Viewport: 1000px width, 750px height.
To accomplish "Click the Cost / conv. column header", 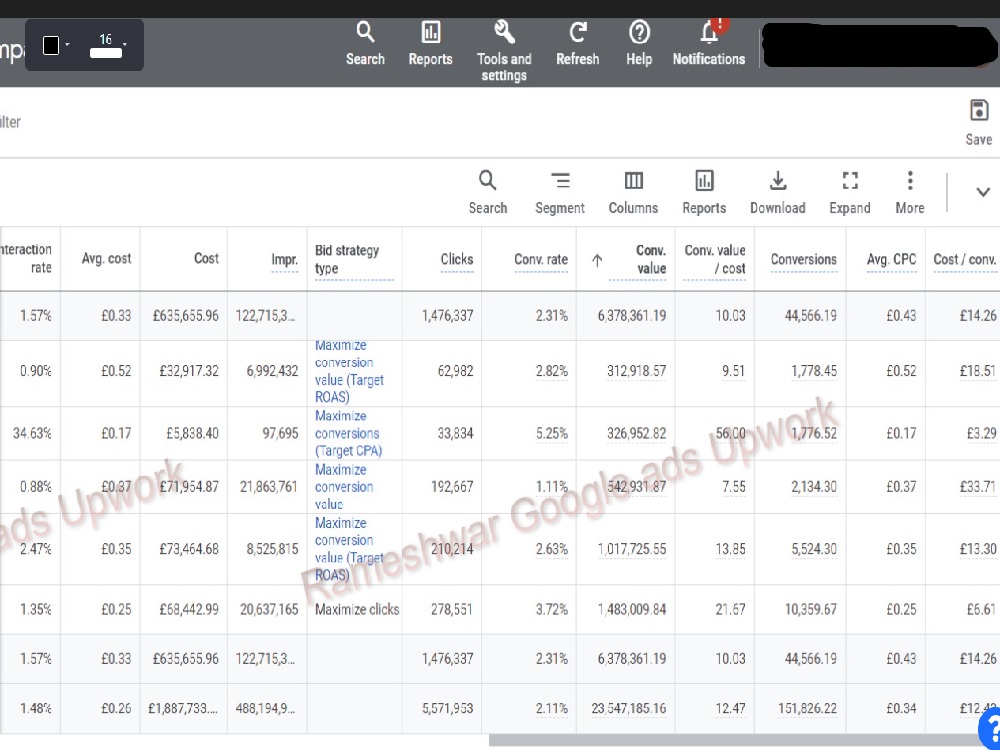I will coord(964,260).
